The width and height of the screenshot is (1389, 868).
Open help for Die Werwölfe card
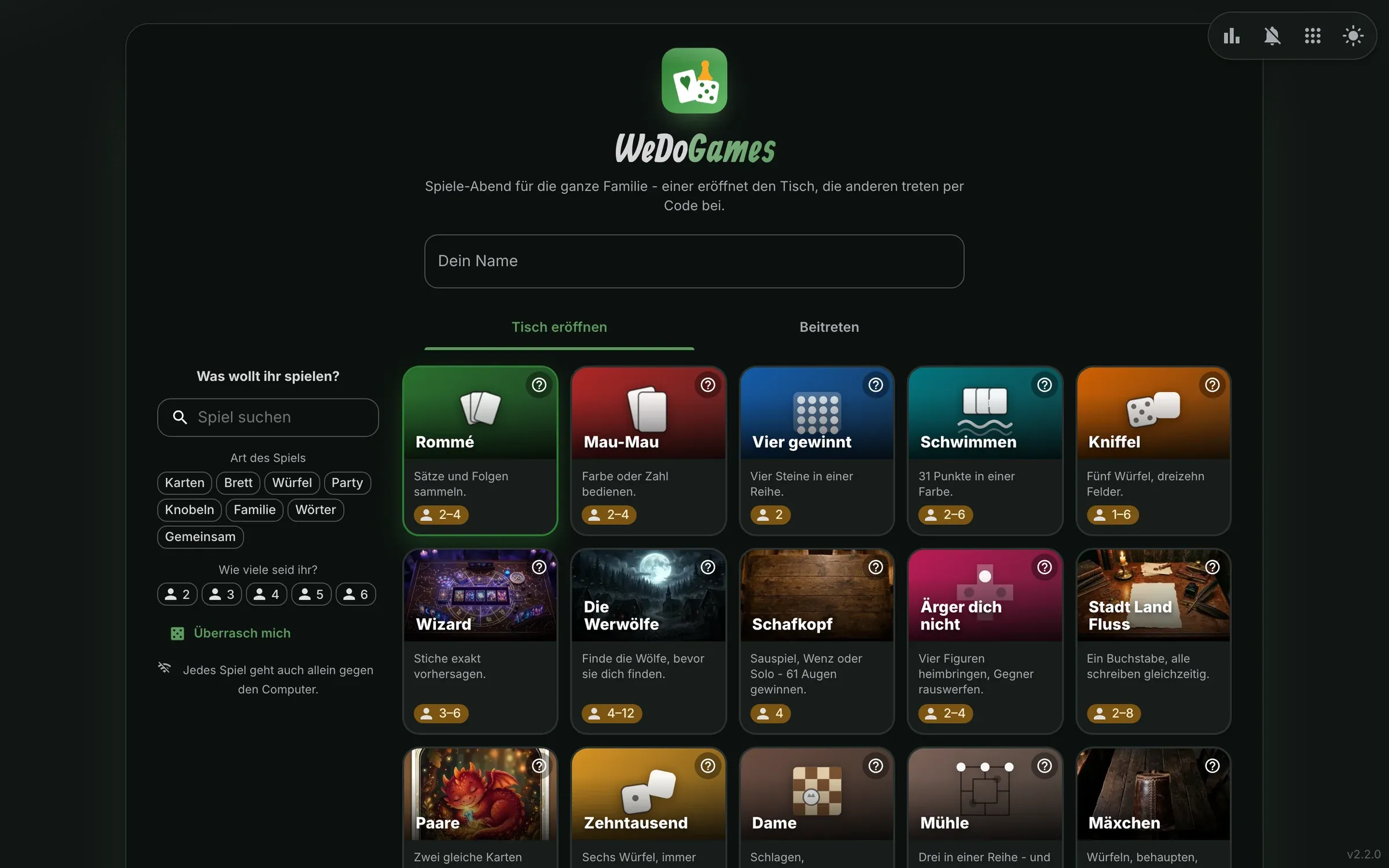[x=707, y=567]
